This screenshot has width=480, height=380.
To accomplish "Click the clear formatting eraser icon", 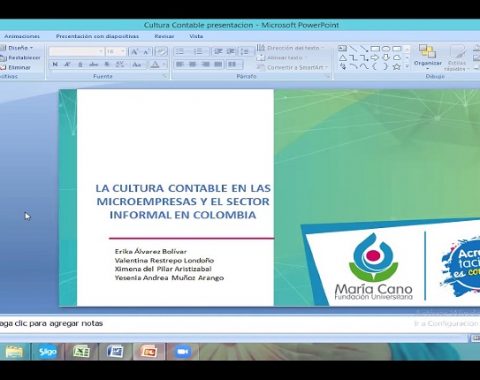I will click(x=162, y=52).
